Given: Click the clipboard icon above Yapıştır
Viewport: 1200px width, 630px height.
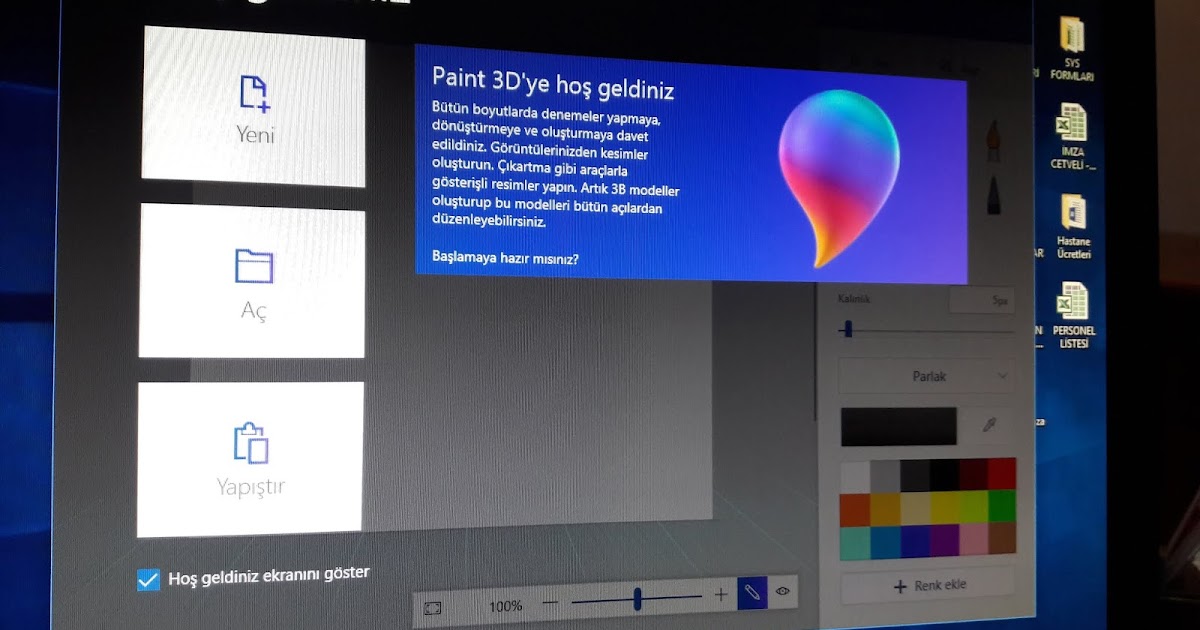Looking at the screenshot, I should (x=251, y=443).
